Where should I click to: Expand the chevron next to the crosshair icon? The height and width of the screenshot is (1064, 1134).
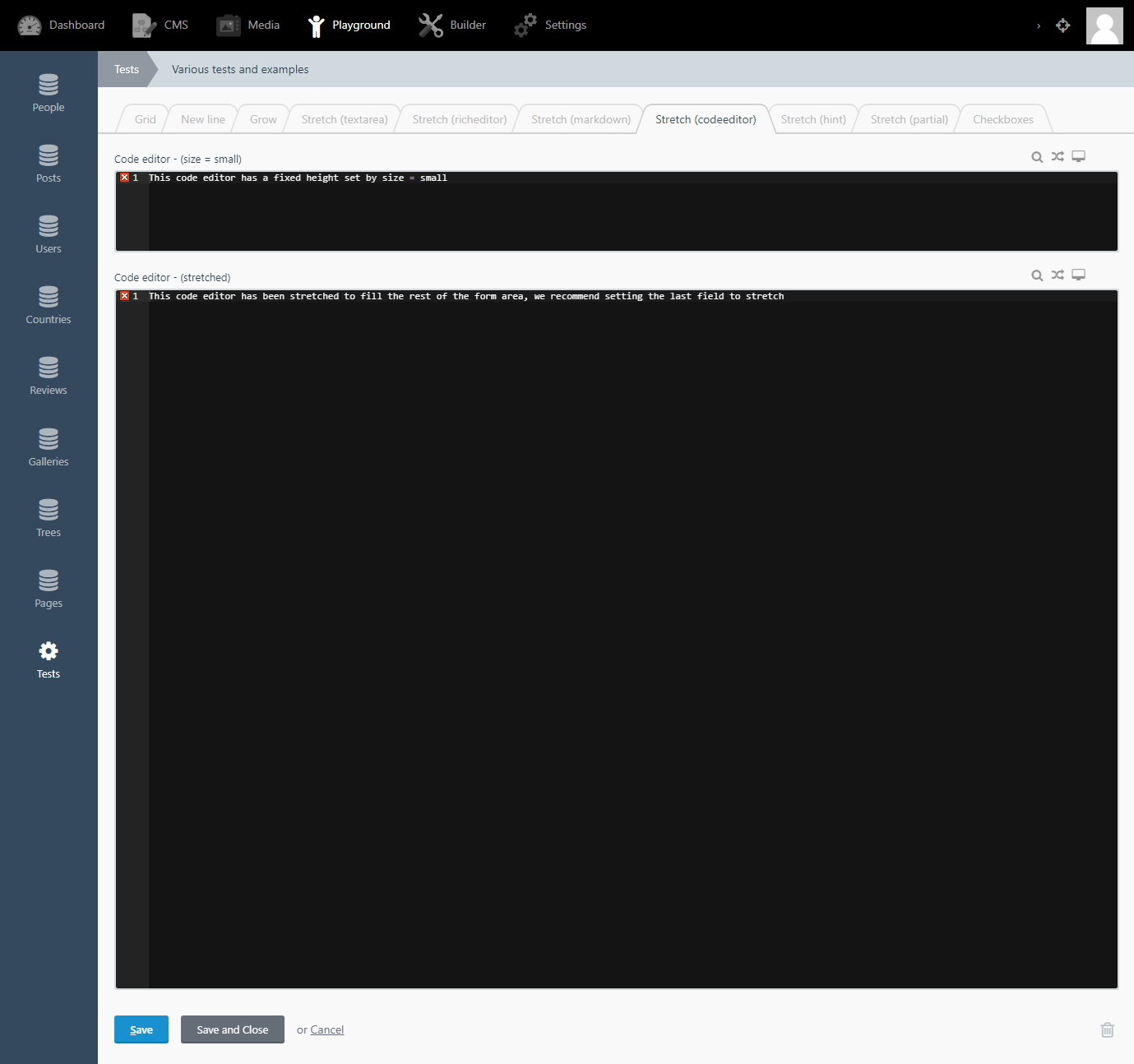pos(1038,25)
